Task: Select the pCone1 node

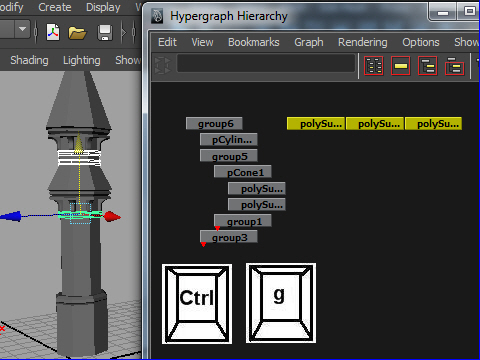Action: (x=243, y=172)
